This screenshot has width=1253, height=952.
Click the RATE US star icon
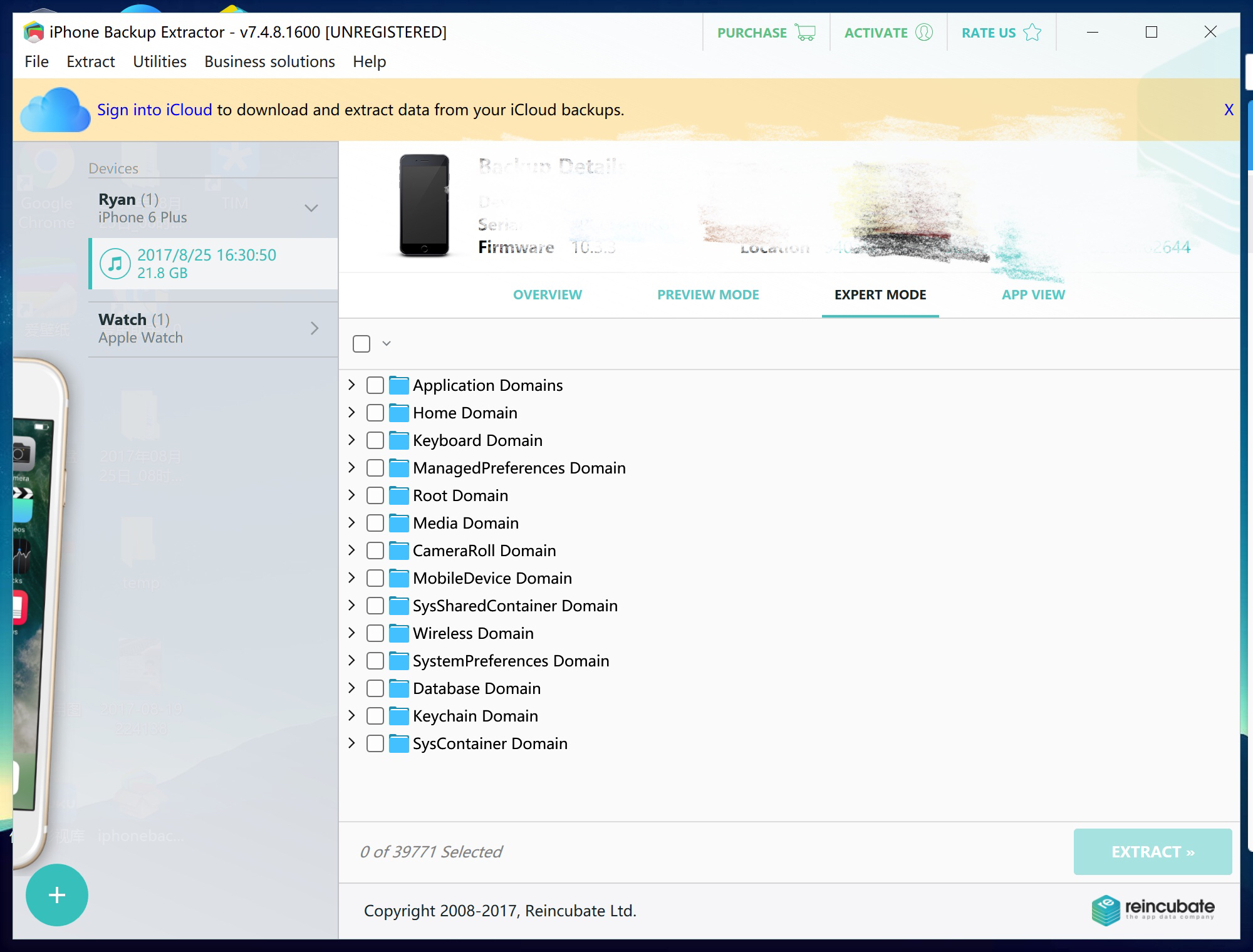(1032, 33)
